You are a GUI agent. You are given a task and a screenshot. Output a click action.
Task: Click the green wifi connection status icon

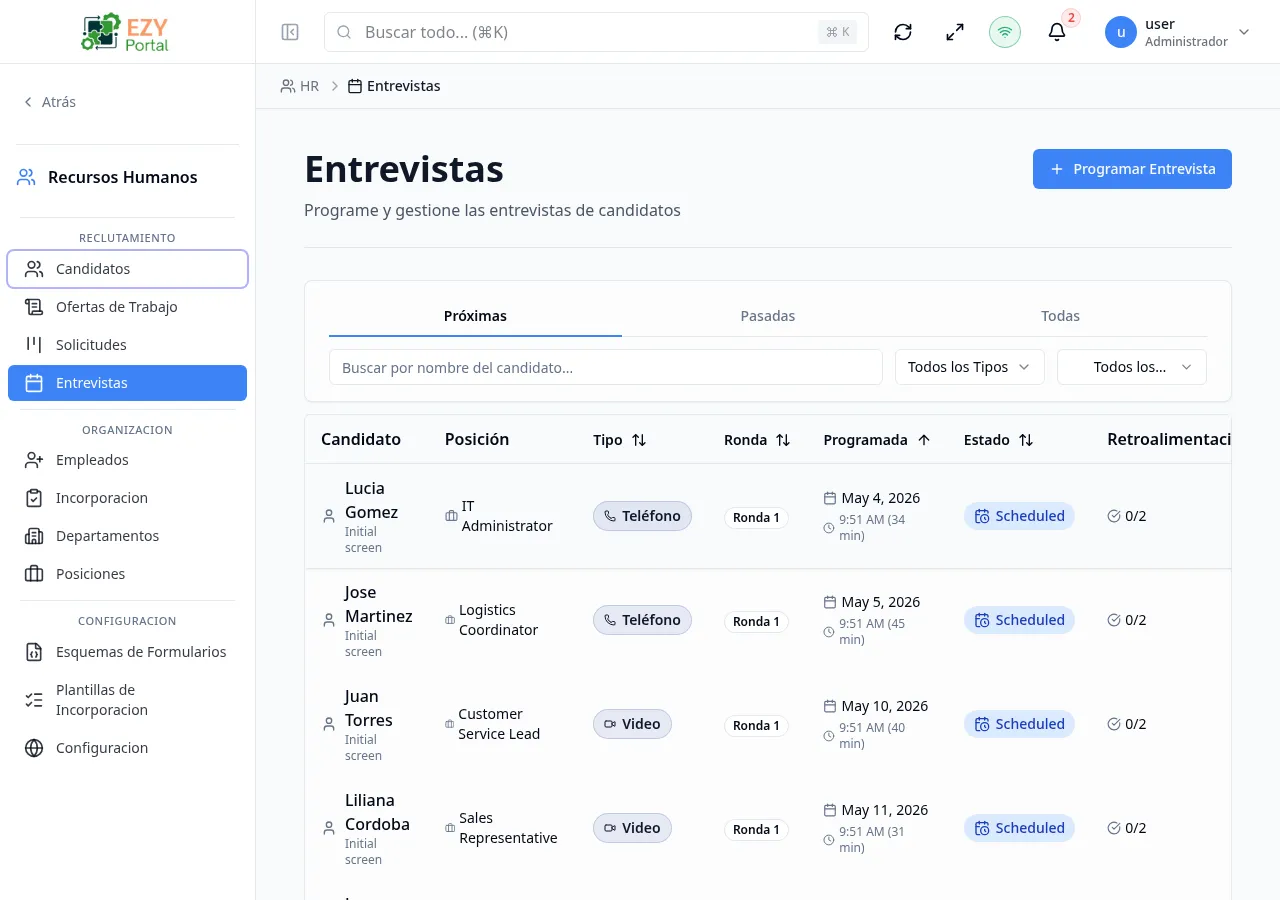[1005, 32]
